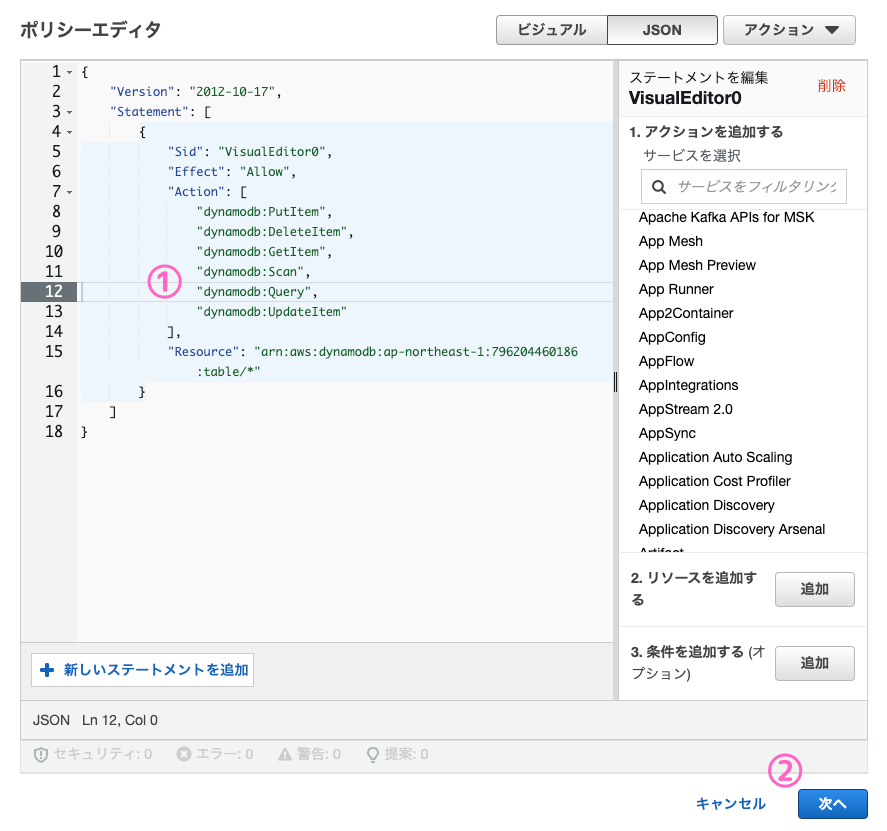Click the "Allow" effect value
The width and height of the screenshot is (887, 831).
264,172
